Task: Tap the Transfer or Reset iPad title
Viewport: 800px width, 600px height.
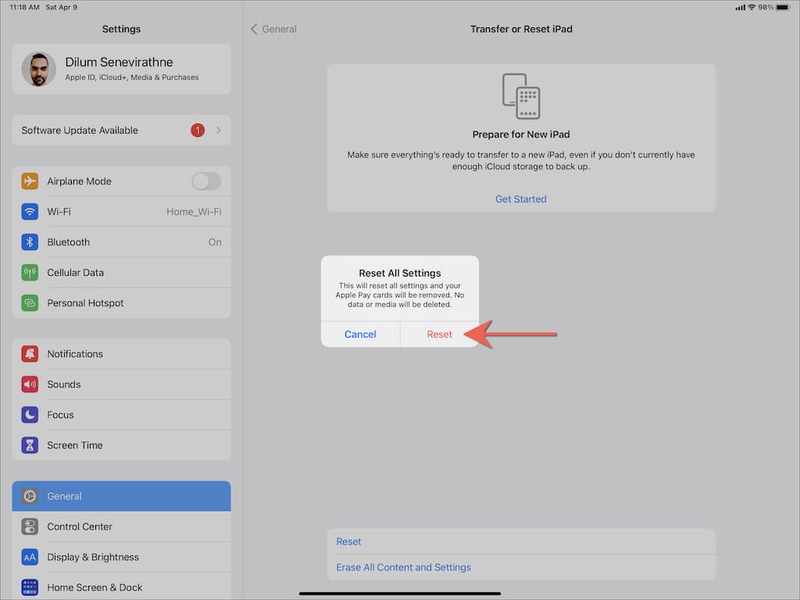Action: 521,29
